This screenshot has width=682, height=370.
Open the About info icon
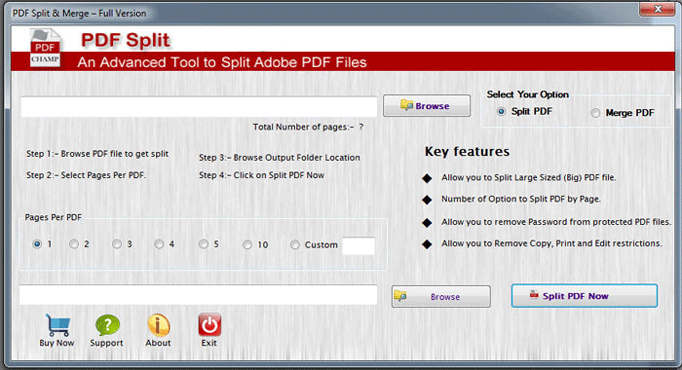coord(158,325)
